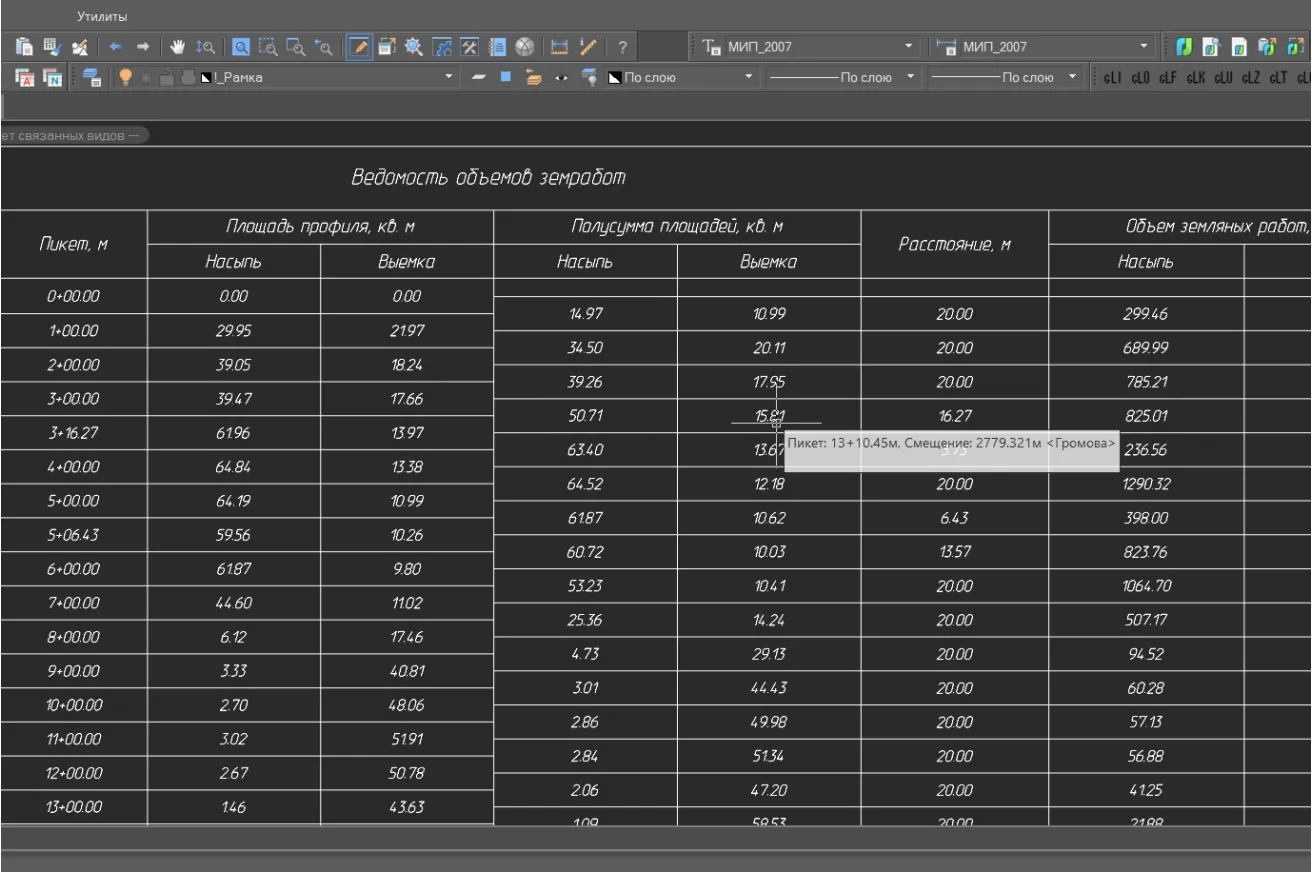Click the table title Ведомость объемов земработ
Image resolution: width=1312 pixels, height=872 pixels.
[488, 178]
